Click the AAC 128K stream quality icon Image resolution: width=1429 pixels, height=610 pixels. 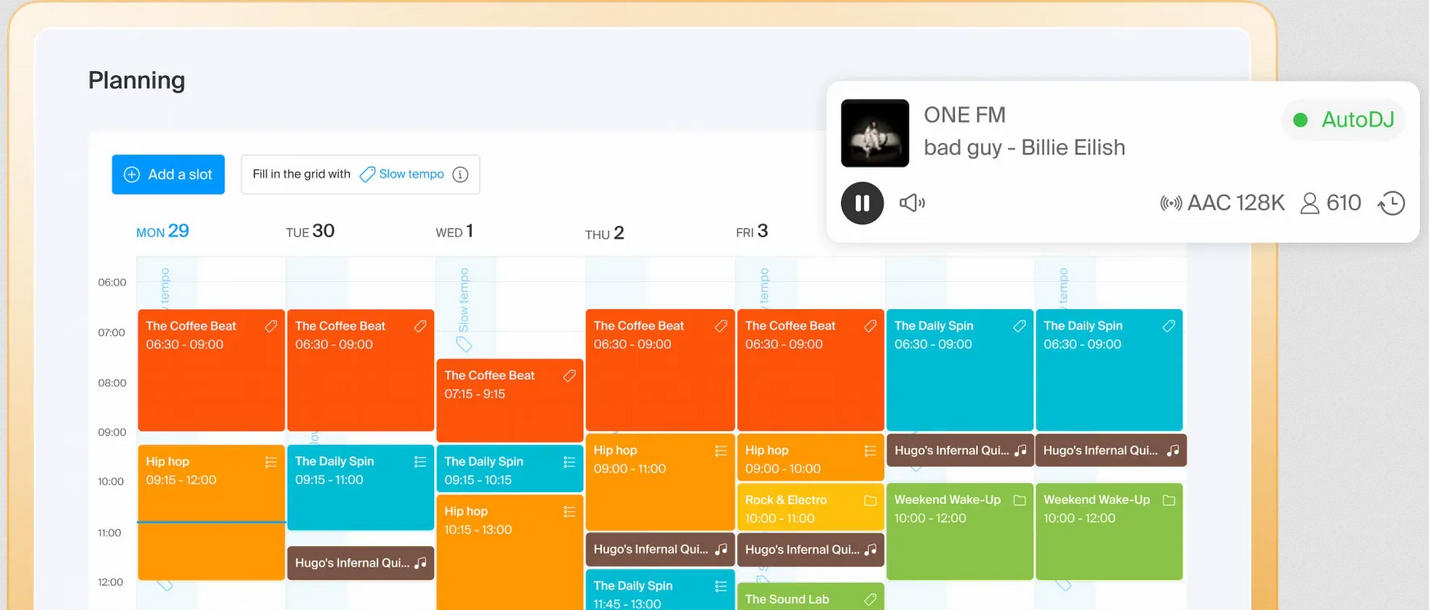tap(1170, 203)
